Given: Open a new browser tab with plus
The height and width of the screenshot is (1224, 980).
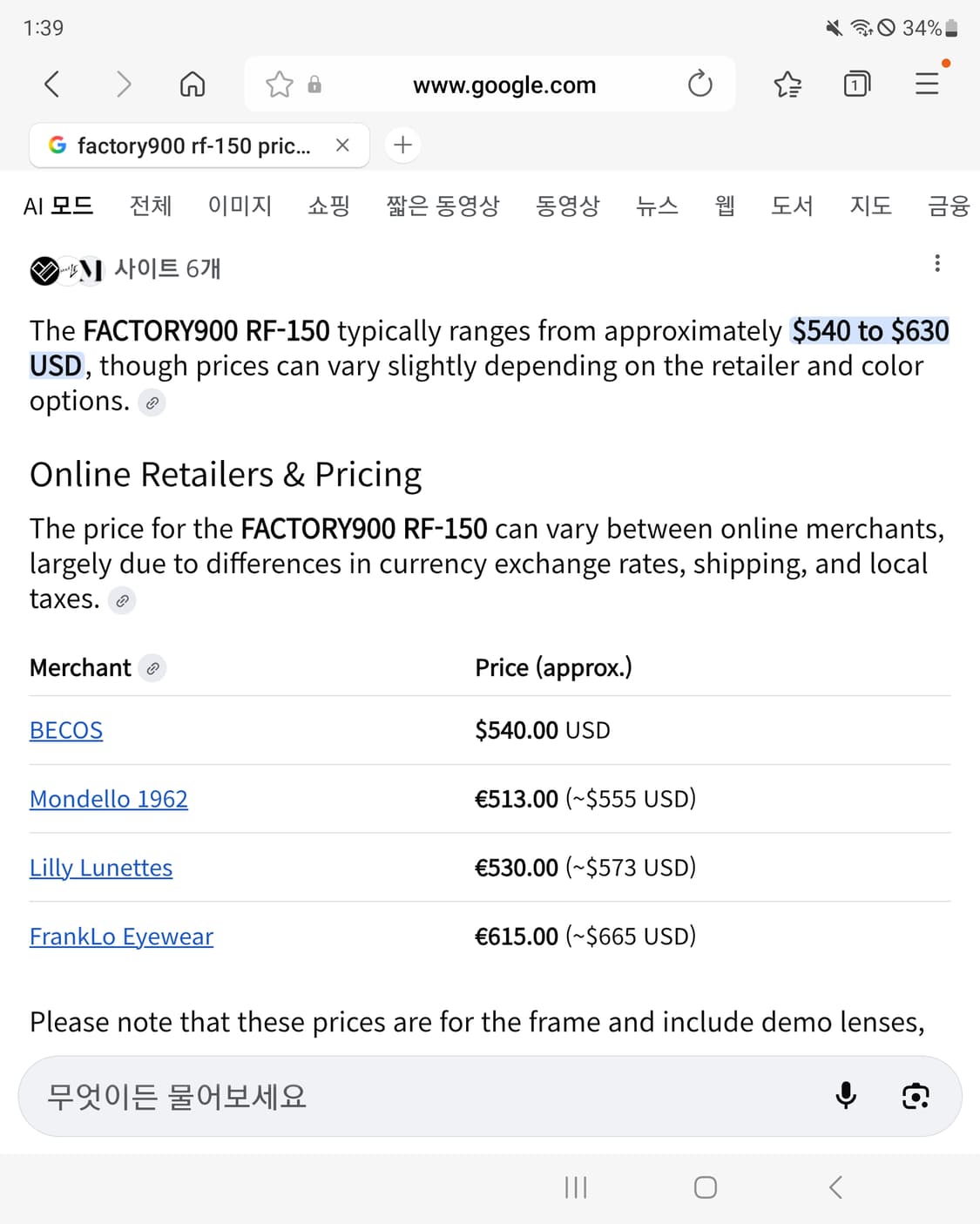Looking at the screenshot, I should [x=402, y=145].
